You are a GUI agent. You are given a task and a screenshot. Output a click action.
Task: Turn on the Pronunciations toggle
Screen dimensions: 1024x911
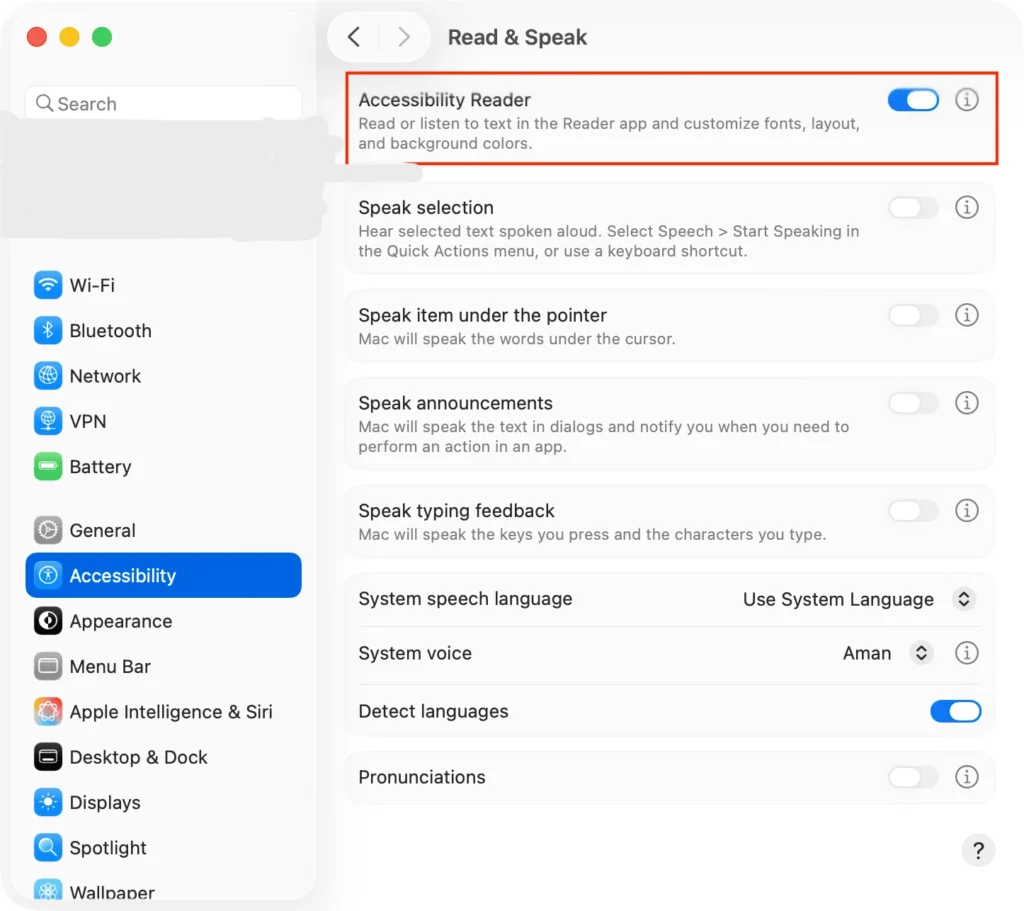pos(913,777)
